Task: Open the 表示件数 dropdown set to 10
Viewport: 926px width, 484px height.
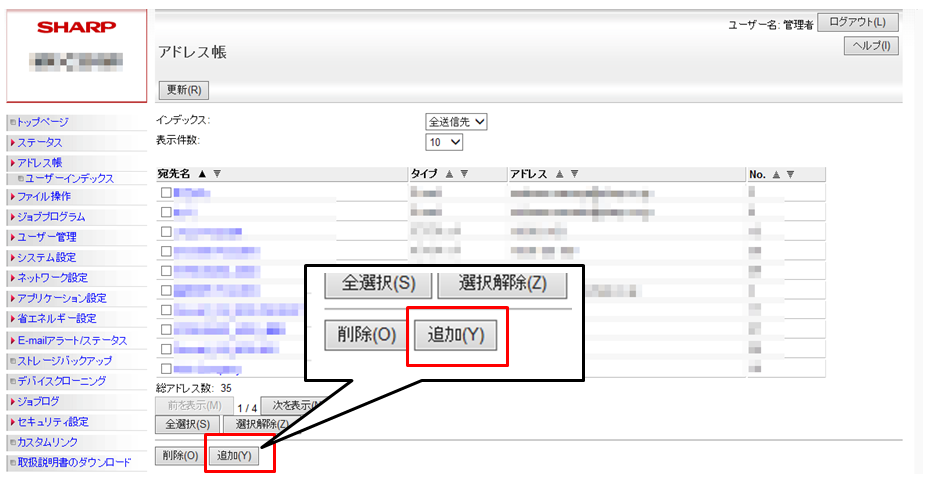Action: (445, 143)
